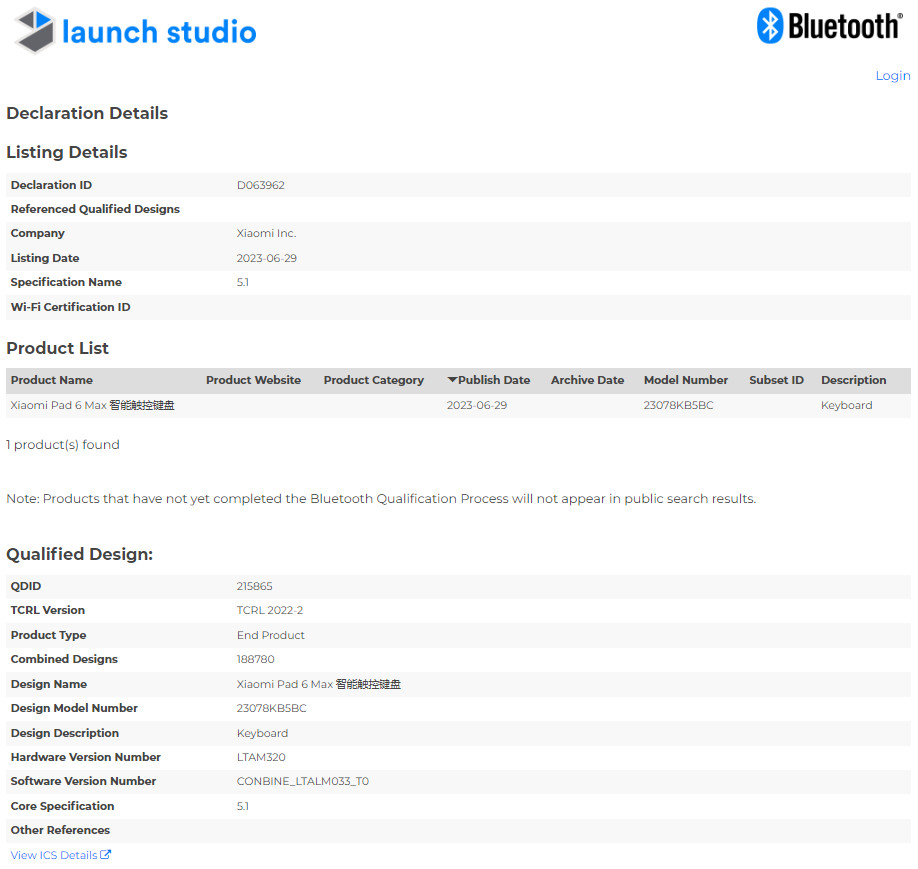Click the Combined Designs value 188780
The height and width of the screenshot is (869, 918).
click(x=255, y=660)
